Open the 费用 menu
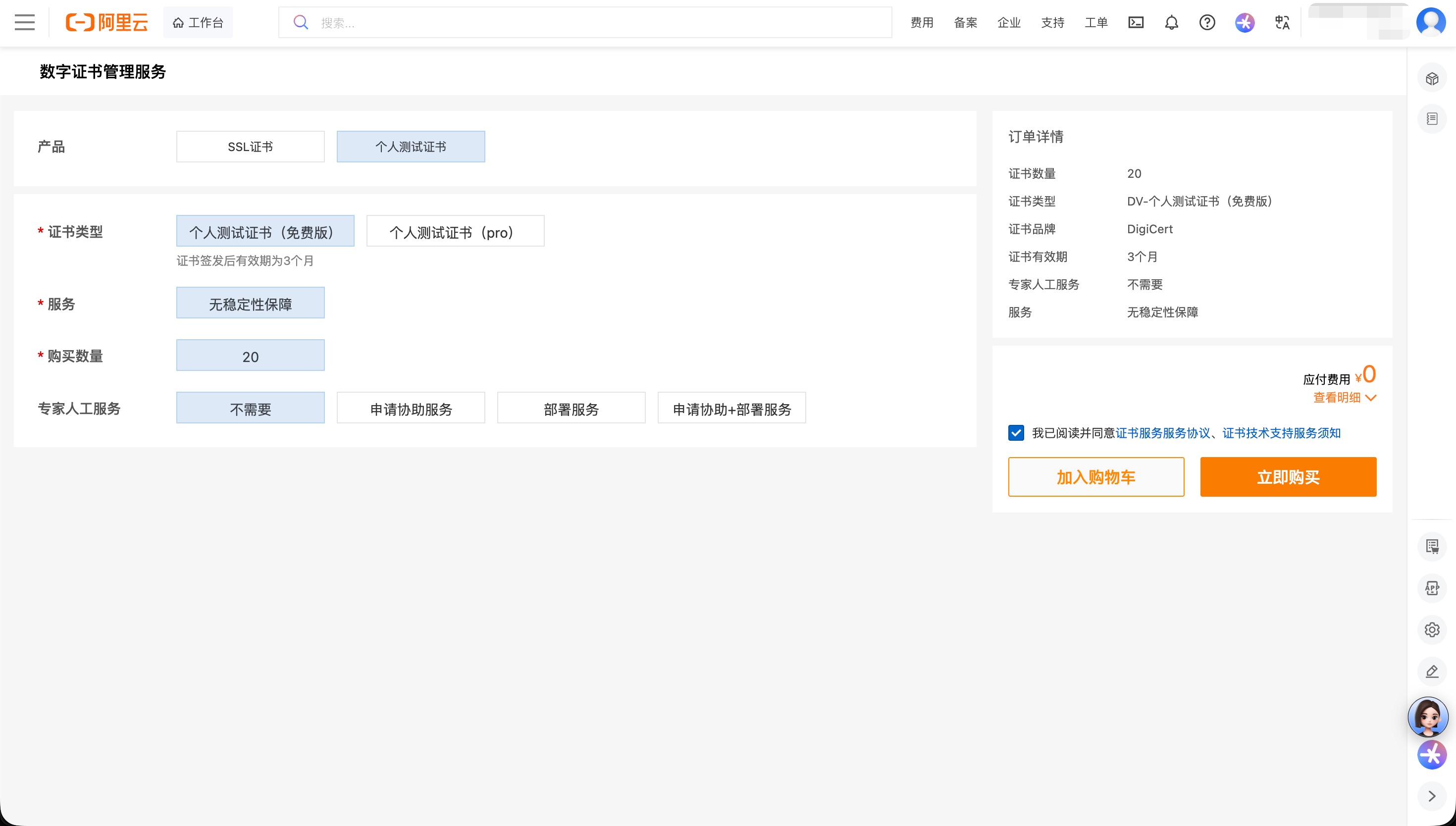This screenshot has height=826, width=1456. 921,22
